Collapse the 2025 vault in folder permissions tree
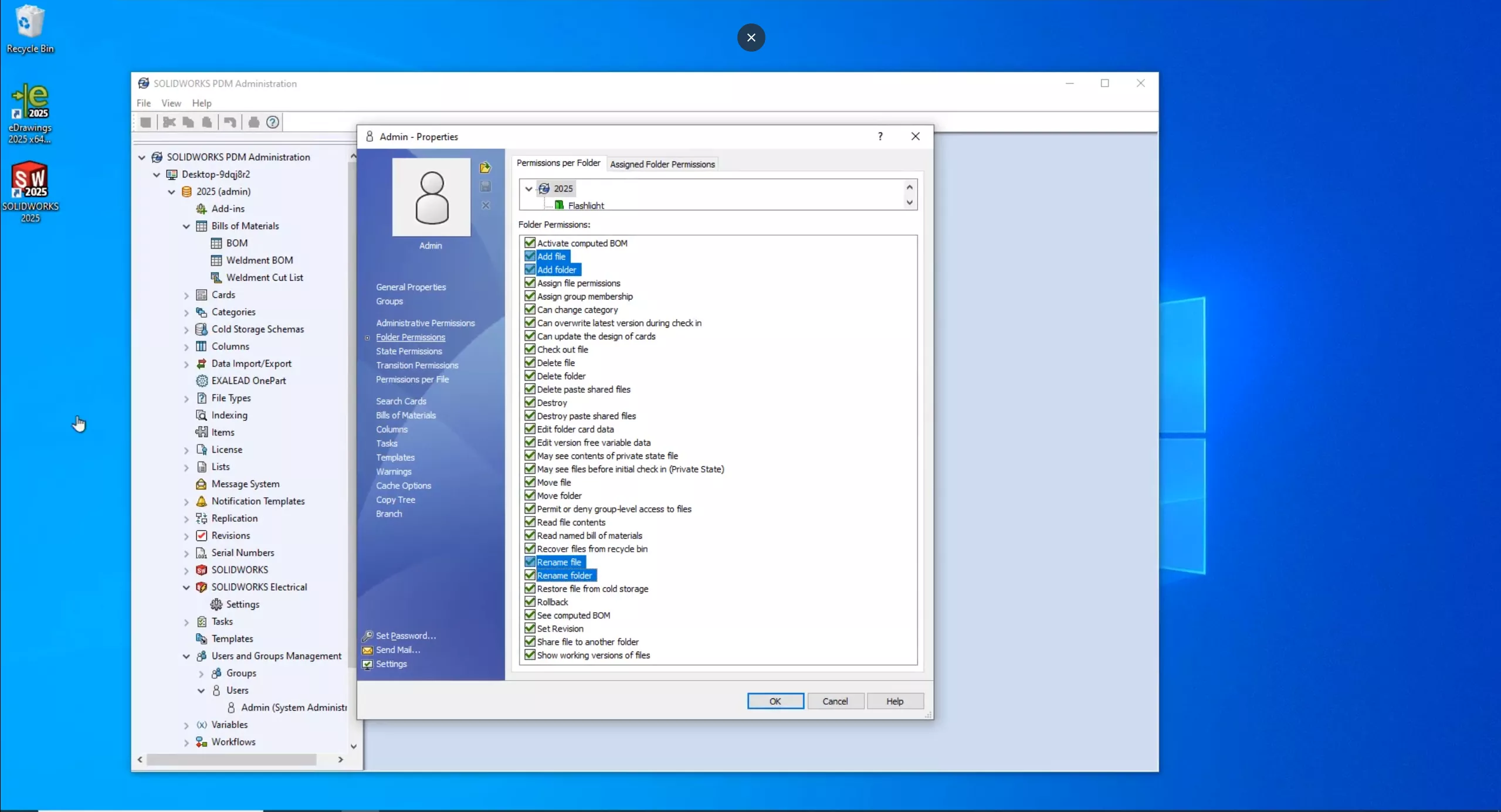Screen dimensions: 1501x812 (528, 189)
